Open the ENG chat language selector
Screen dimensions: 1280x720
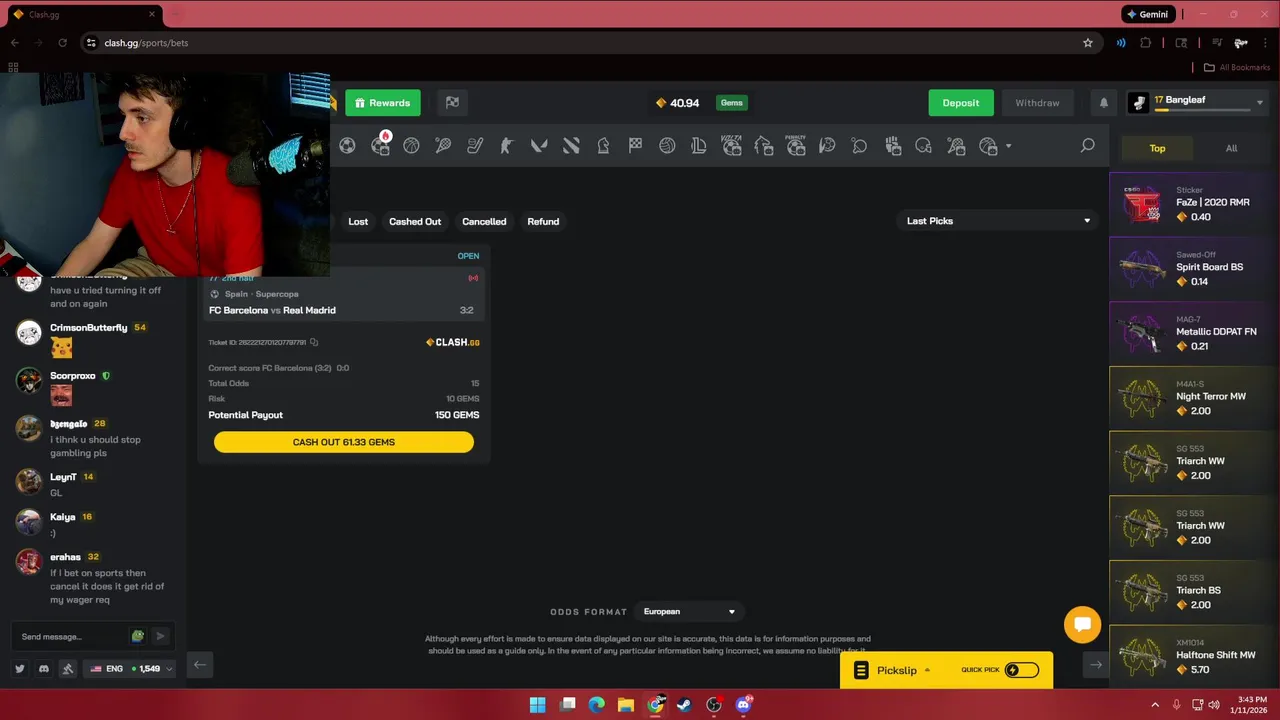(130, 669)
